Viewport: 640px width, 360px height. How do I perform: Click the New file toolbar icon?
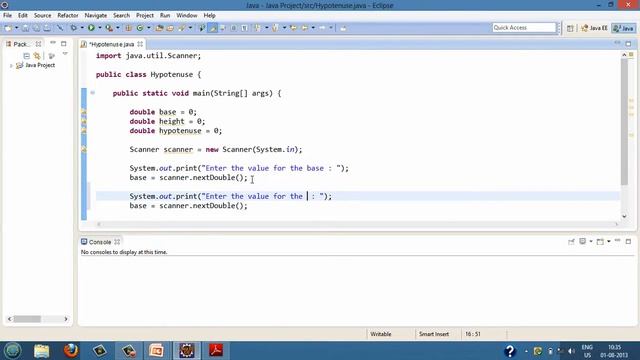8,28
